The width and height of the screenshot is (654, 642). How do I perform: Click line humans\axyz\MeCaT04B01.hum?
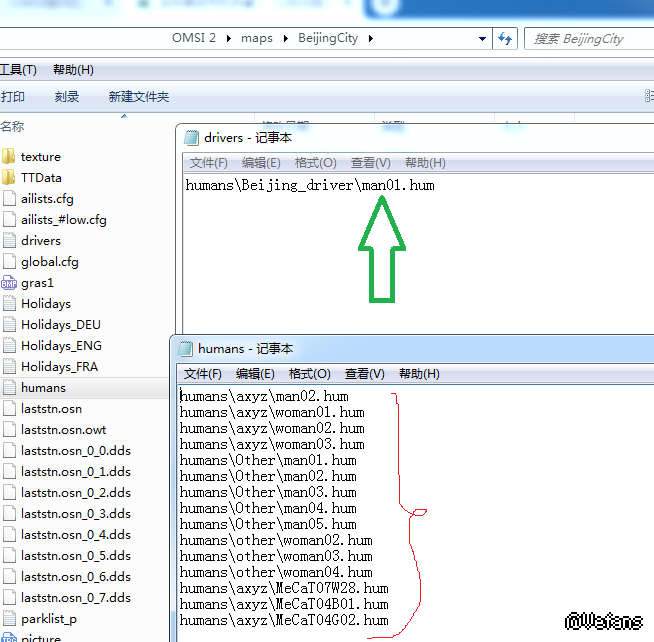coord(284,604)
